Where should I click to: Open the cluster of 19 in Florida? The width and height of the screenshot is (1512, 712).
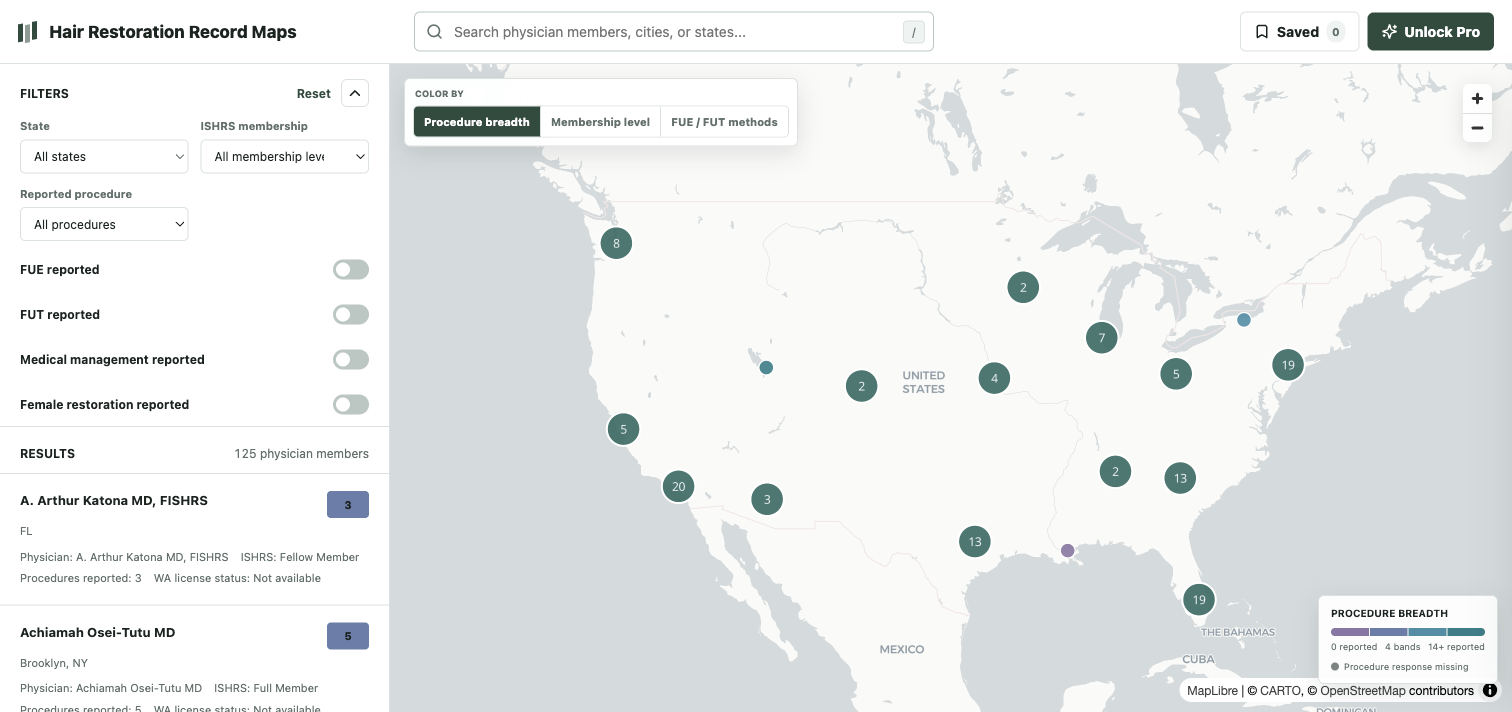(x=1198, y=600)
